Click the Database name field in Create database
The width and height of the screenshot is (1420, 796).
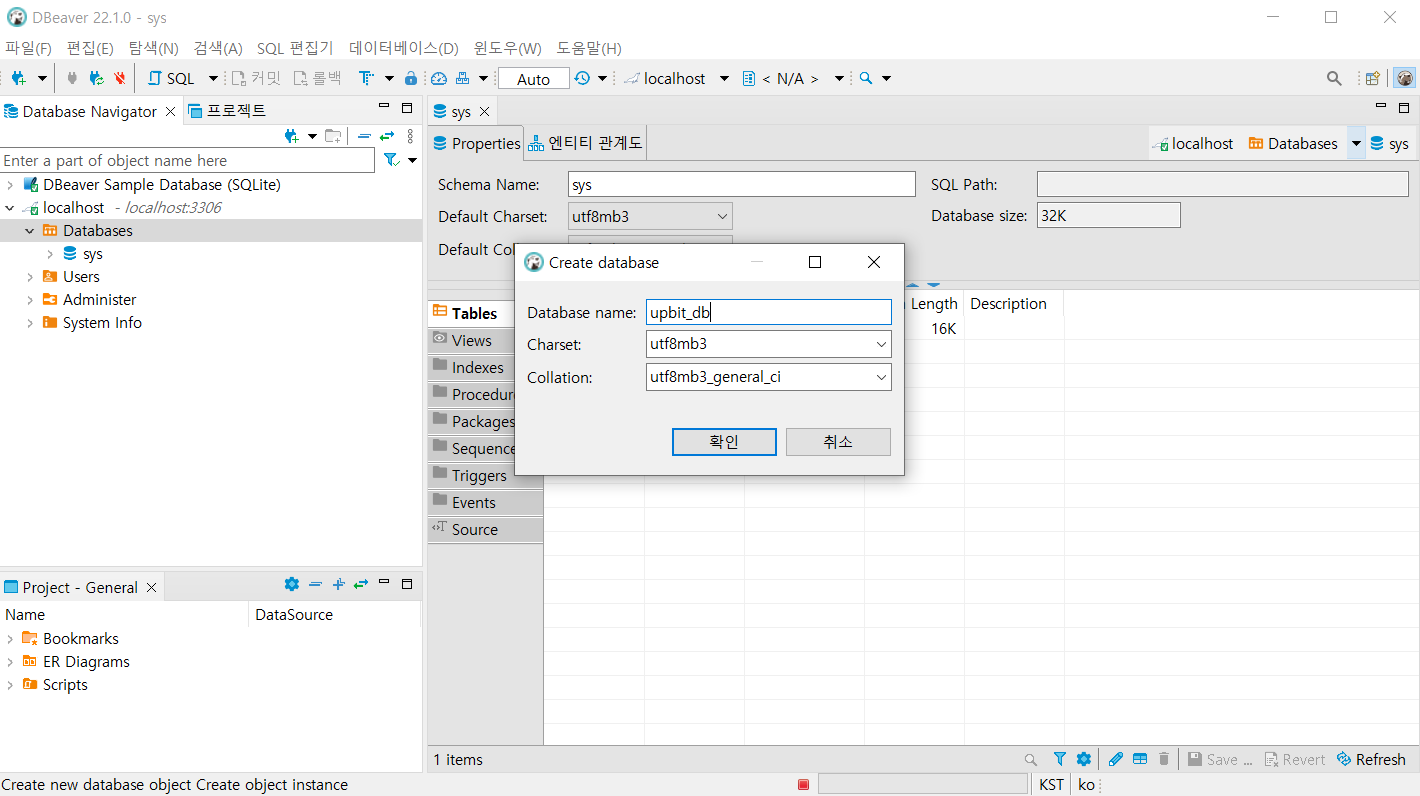pos(769,312)
